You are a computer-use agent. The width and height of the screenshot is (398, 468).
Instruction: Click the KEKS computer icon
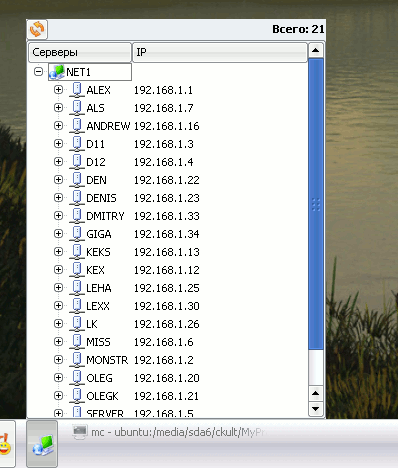tap(77, 252)
